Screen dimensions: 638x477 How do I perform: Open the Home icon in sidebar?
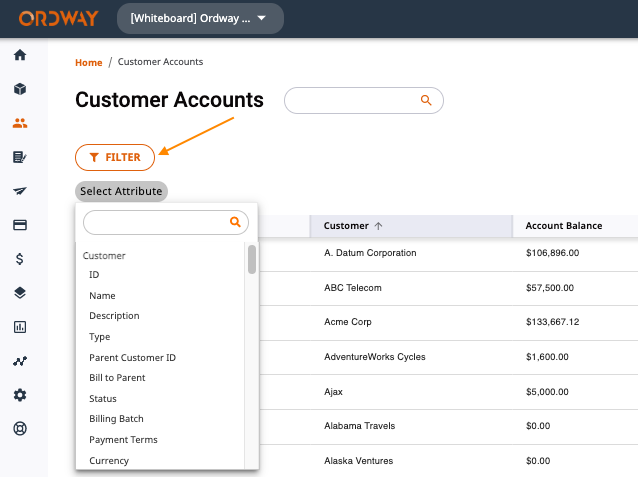click(x=20, y=55)
